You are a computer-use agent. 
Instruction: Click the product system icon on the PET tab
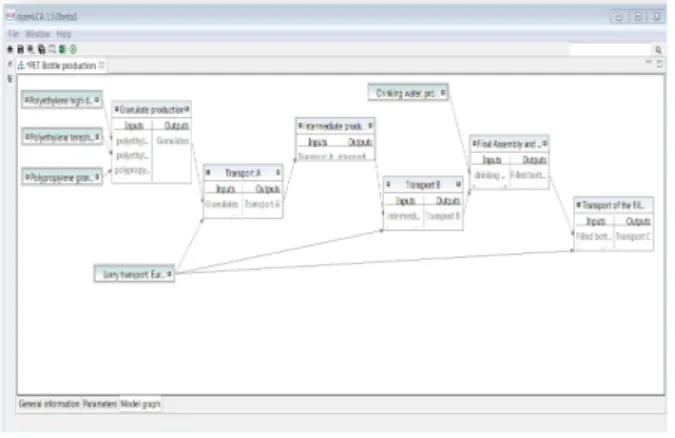[x=21, y=65]
